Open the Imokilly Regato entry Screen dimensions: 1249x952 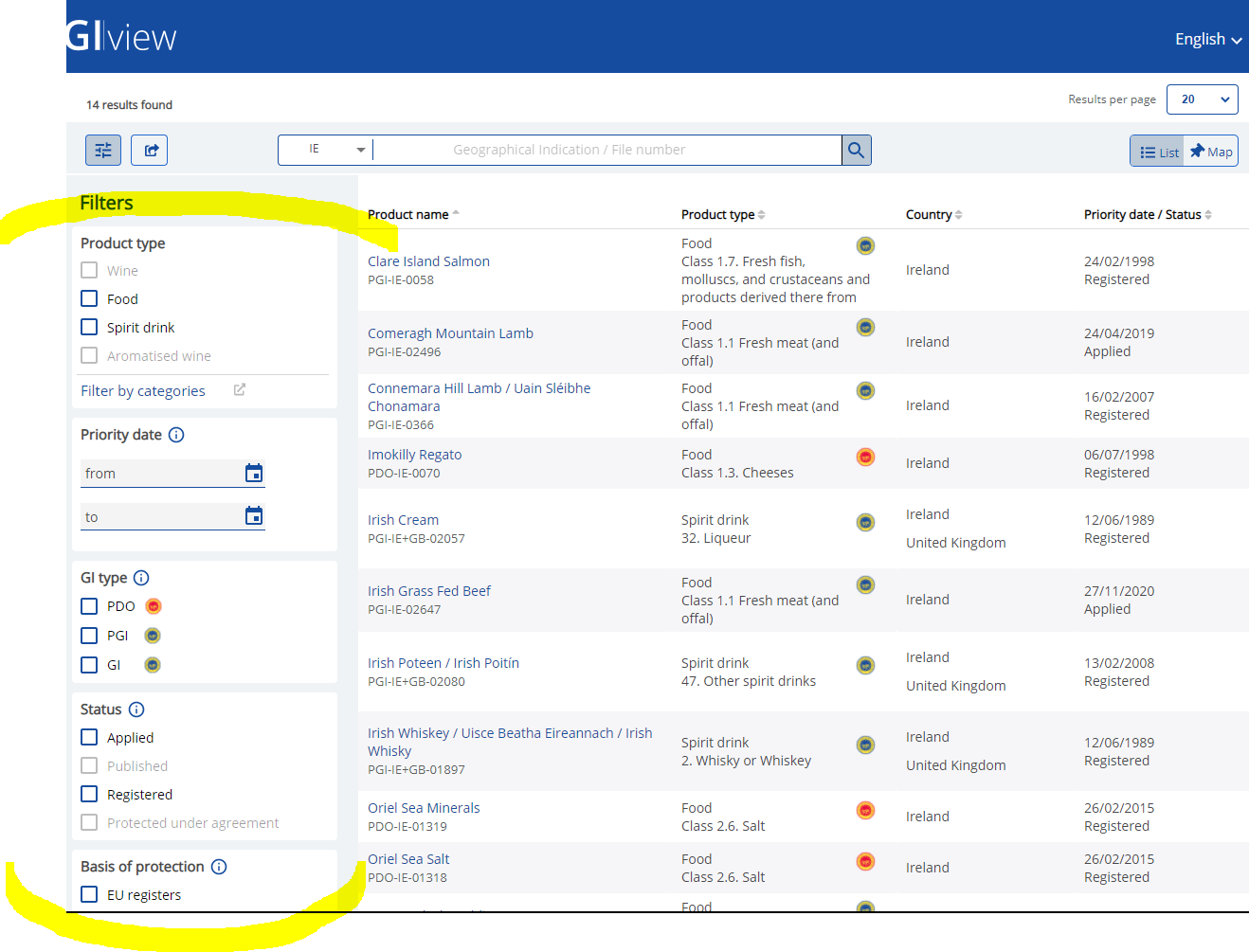pyautogui.click(x=414, y=455)
